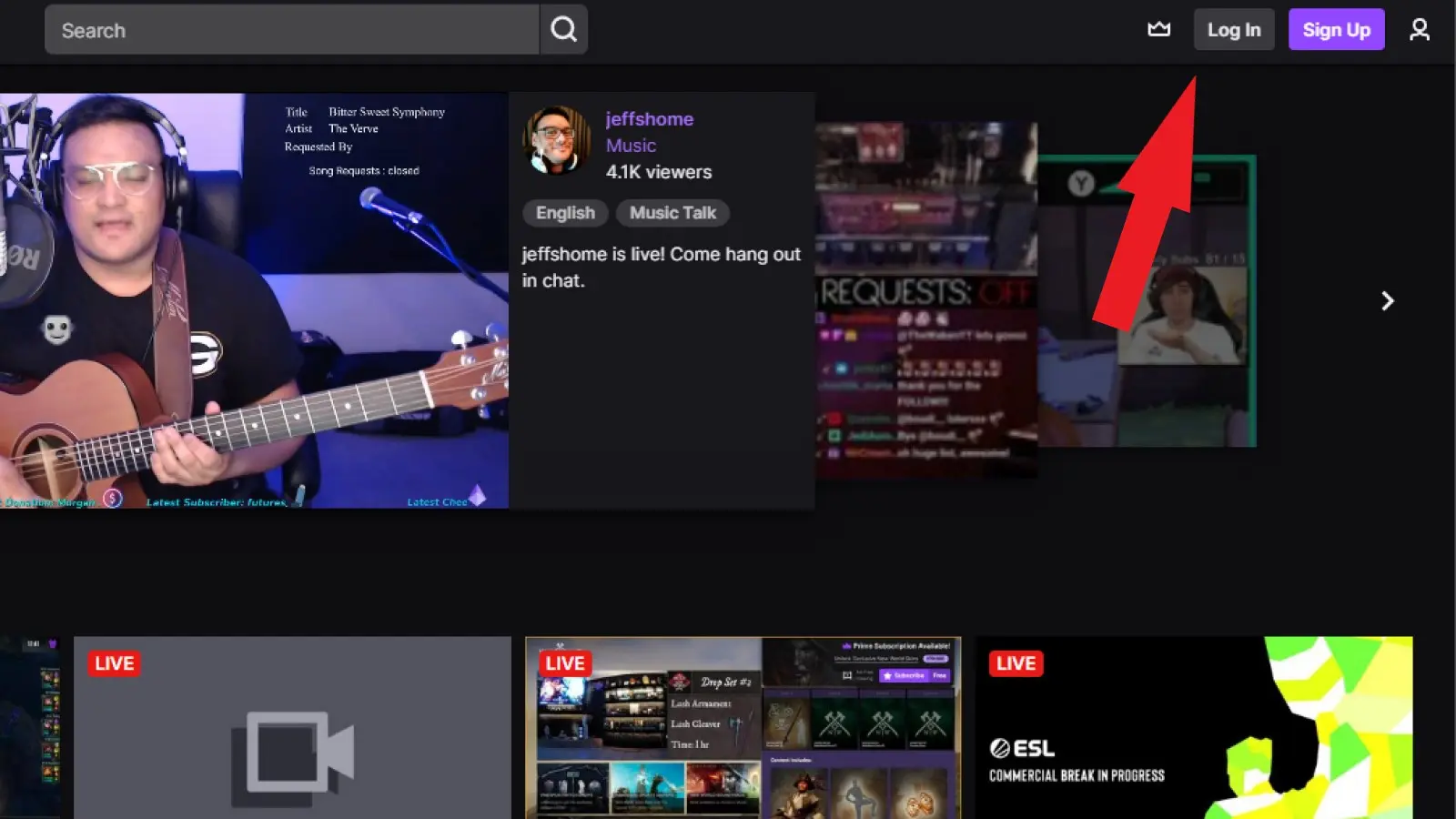Open live stream showing Drop Set #2
This screenshot has width=1456, height=819.
(743, 728)
